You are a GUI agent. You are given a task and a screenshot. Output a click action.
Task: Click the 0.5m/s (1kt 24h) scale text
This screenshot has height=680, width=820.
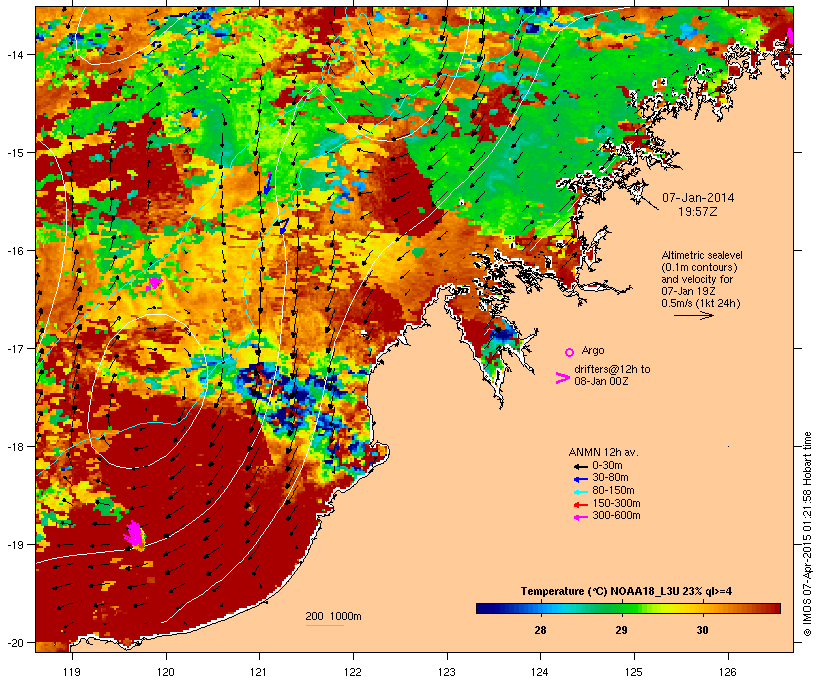click(x=701, y=303)
